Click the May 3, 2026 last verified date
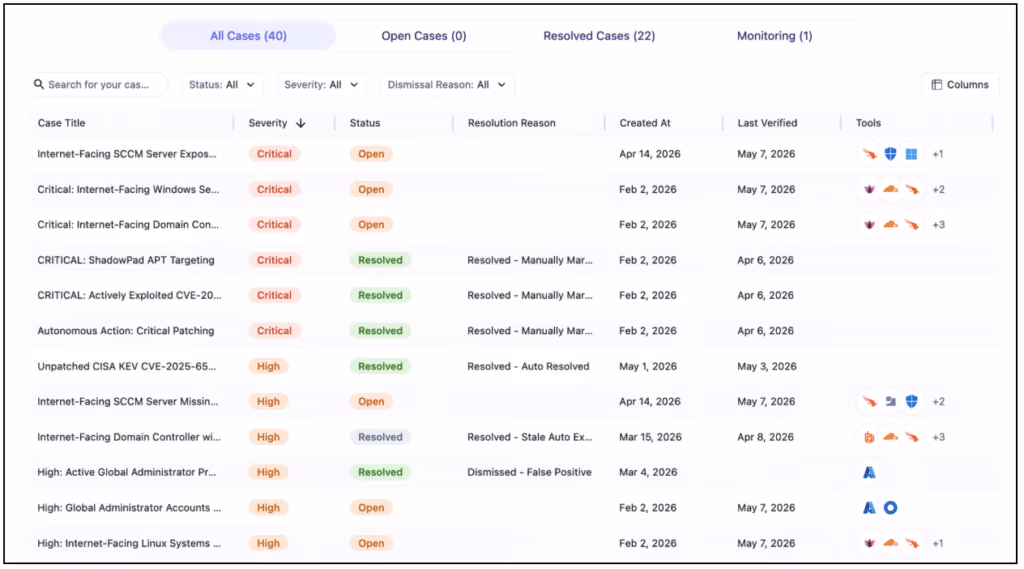 pos(767,366)
